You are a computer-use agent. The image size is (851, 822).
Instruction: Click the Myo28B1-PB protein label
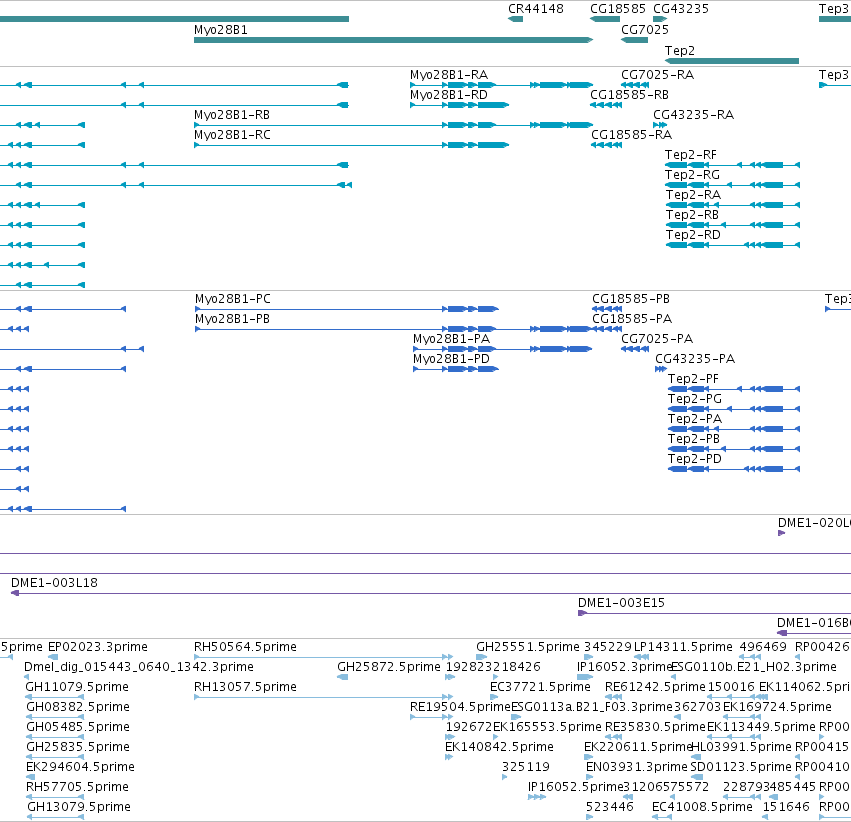pos(232,319)
